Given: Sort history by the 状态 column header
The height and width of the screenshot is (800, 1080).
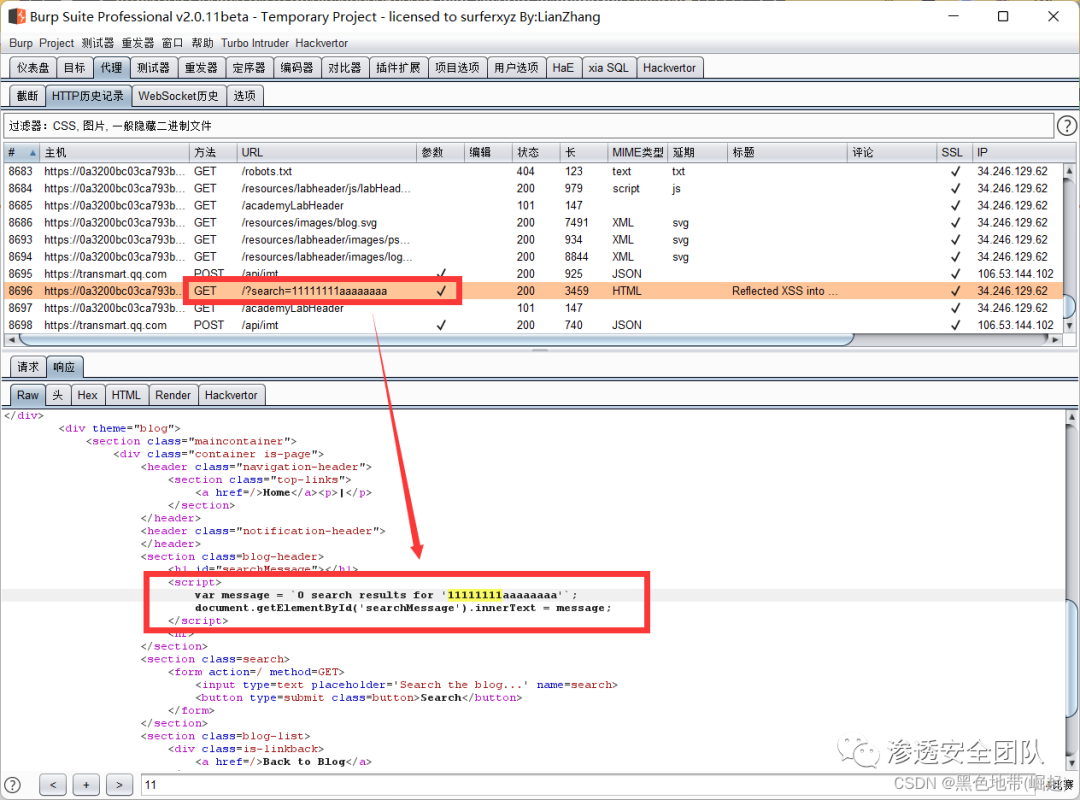Looking at the screenshot, I should click(535, 152).
